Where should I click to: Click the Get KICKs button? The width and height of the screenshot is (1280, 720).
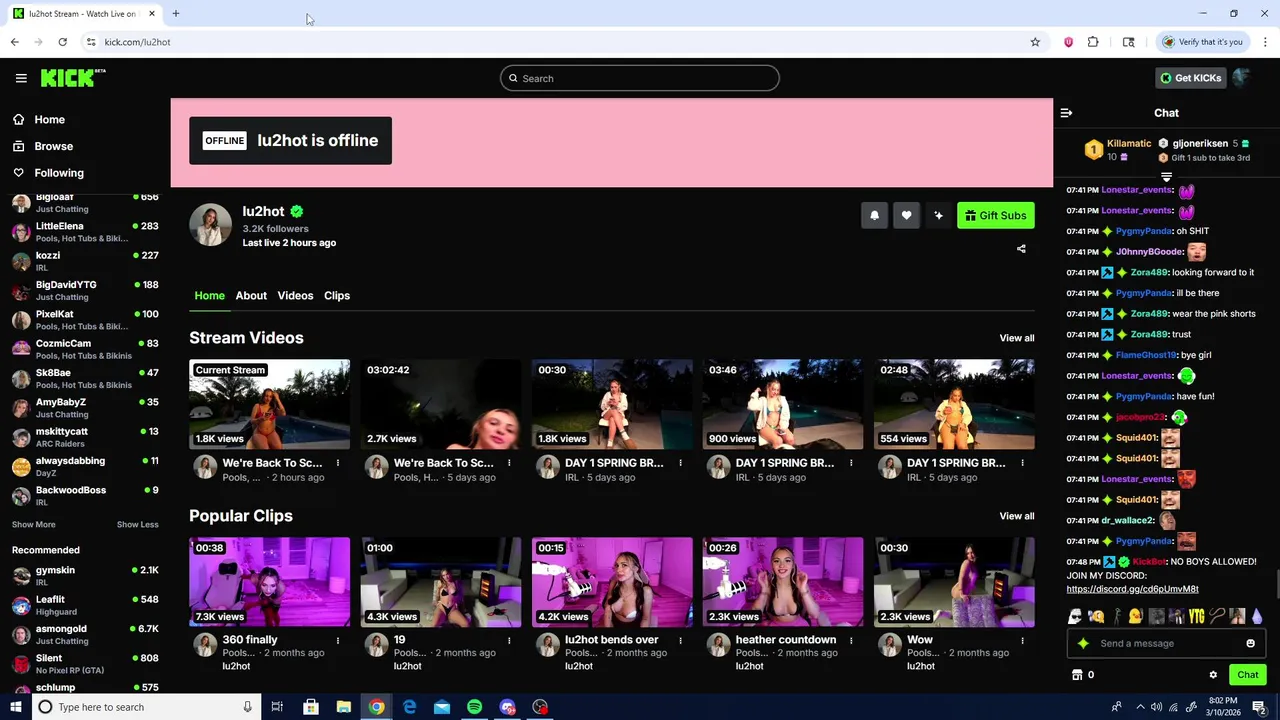(1190, 78)
